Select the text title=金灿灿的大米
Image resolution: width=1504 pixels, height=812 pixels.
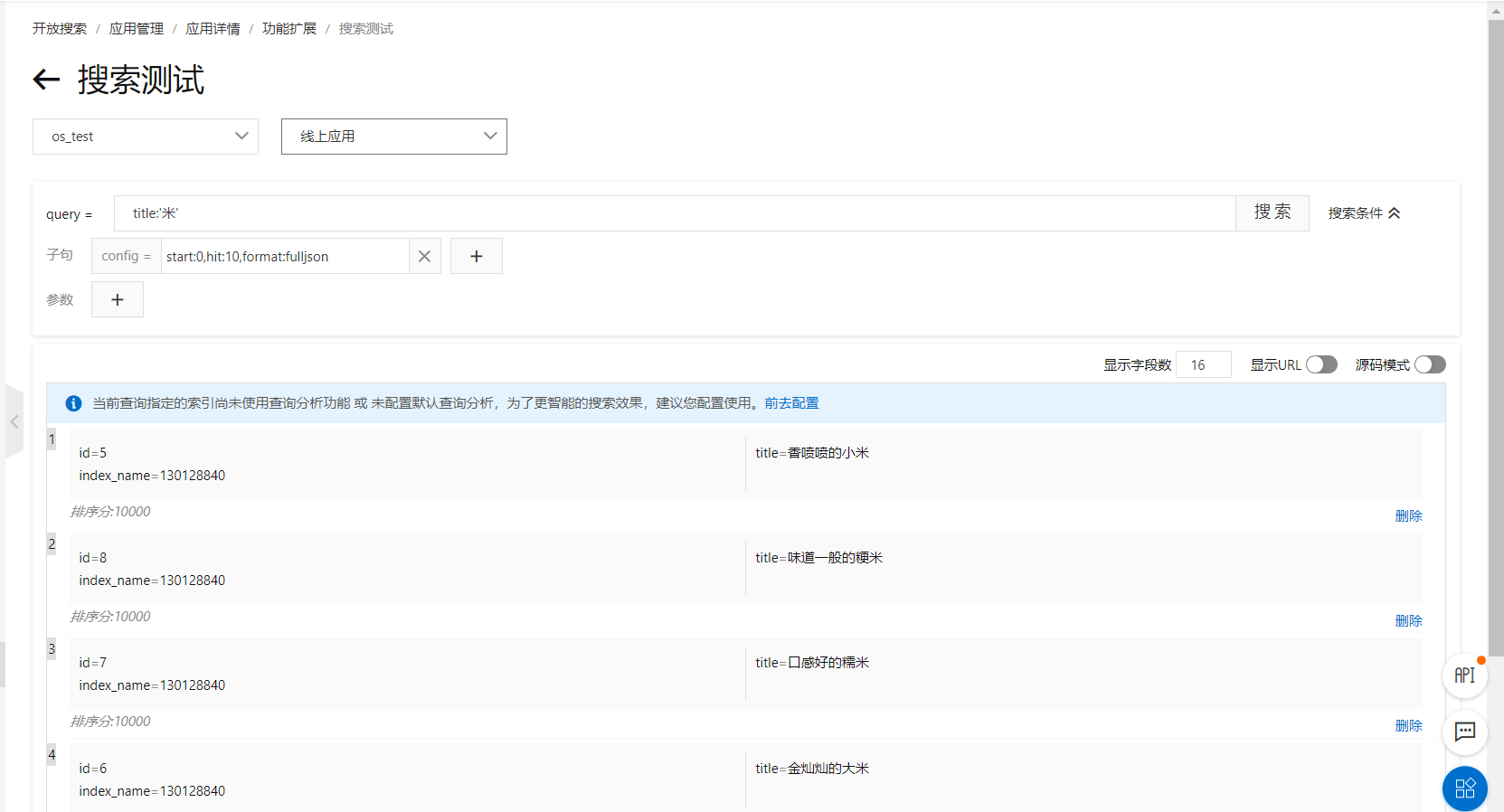[x=812, y=769]
